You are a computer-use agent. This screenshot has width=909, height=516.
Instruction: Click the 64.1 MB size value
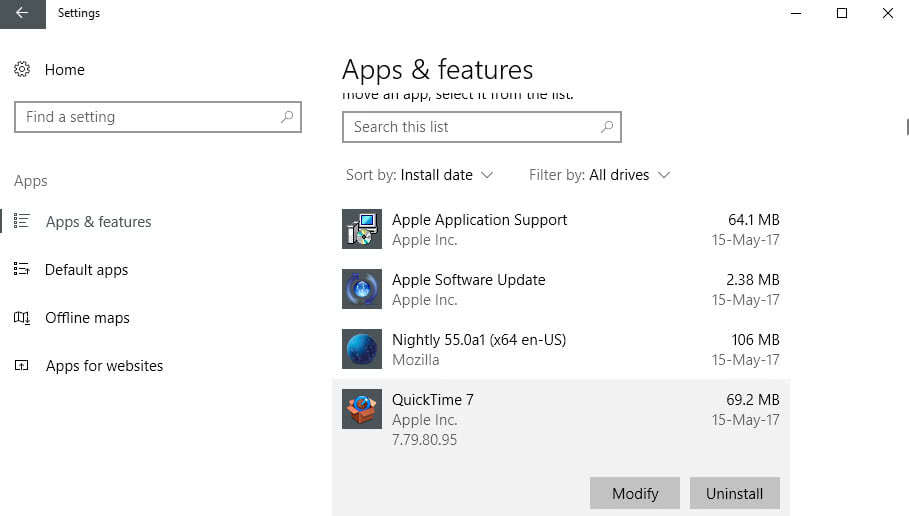pos(754,220)
